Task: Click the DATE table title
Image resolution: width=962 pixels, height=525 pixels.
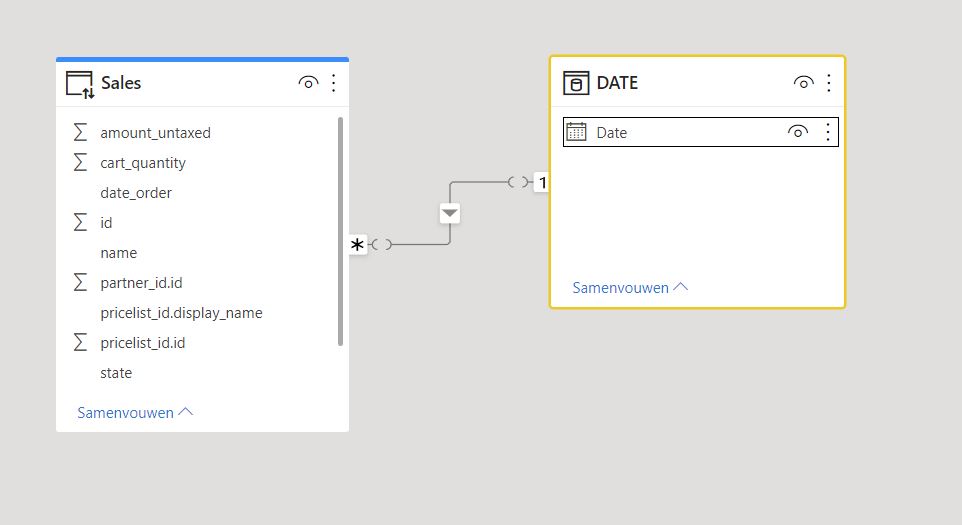Action: coord(617,83)
